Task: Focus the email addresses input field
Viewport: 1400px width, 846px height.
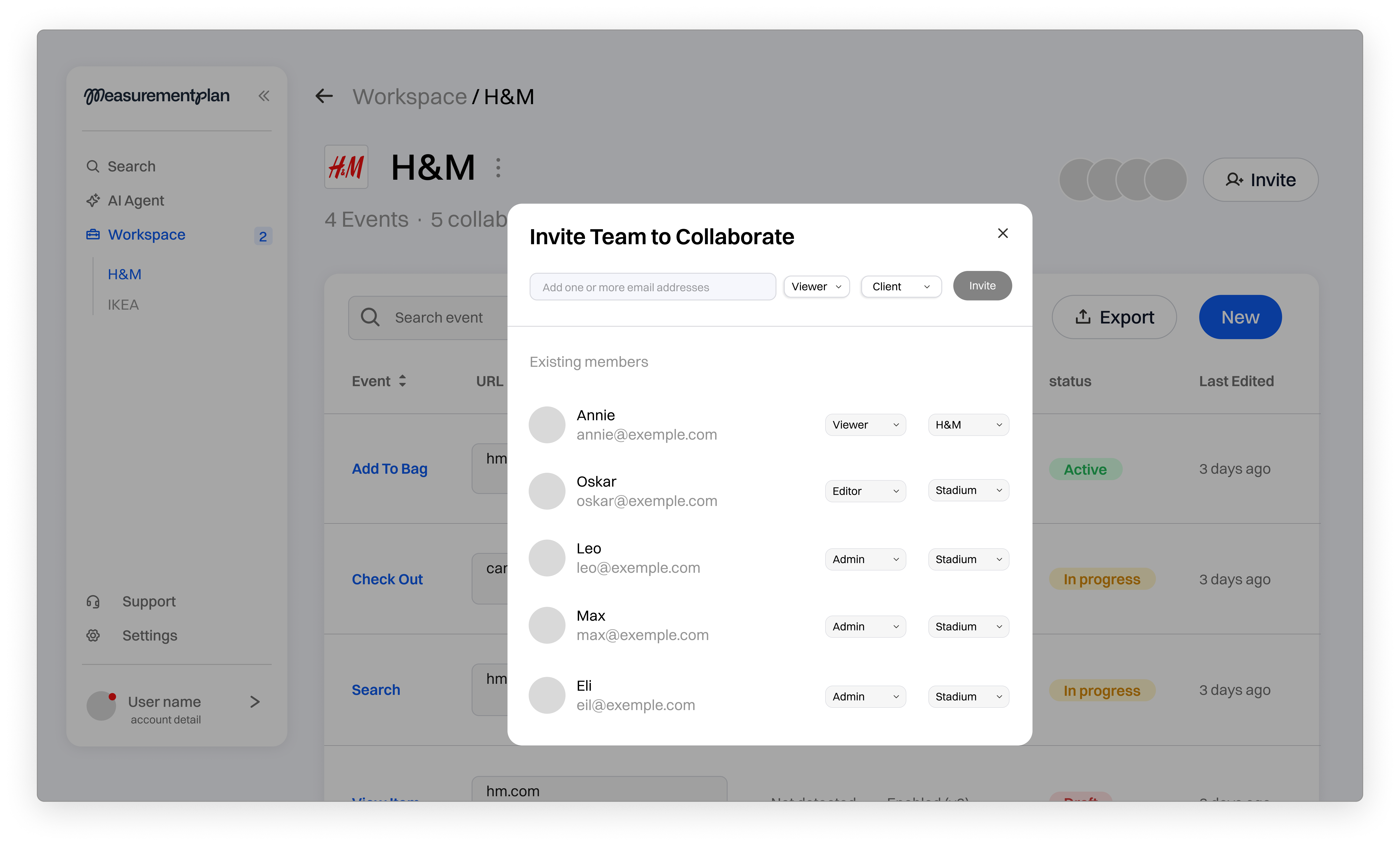Action: 652,287
